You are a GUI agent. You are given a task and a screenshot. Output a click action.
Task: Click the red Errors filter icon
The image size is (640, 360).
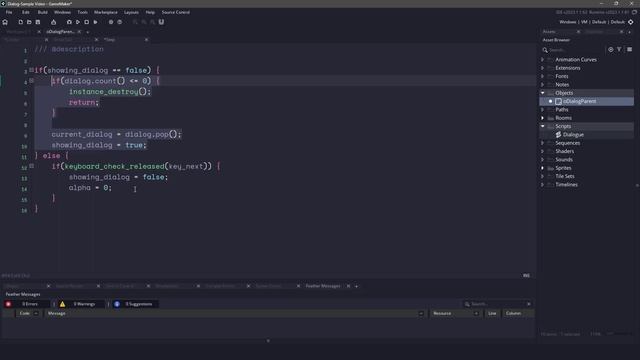[8, 304]
